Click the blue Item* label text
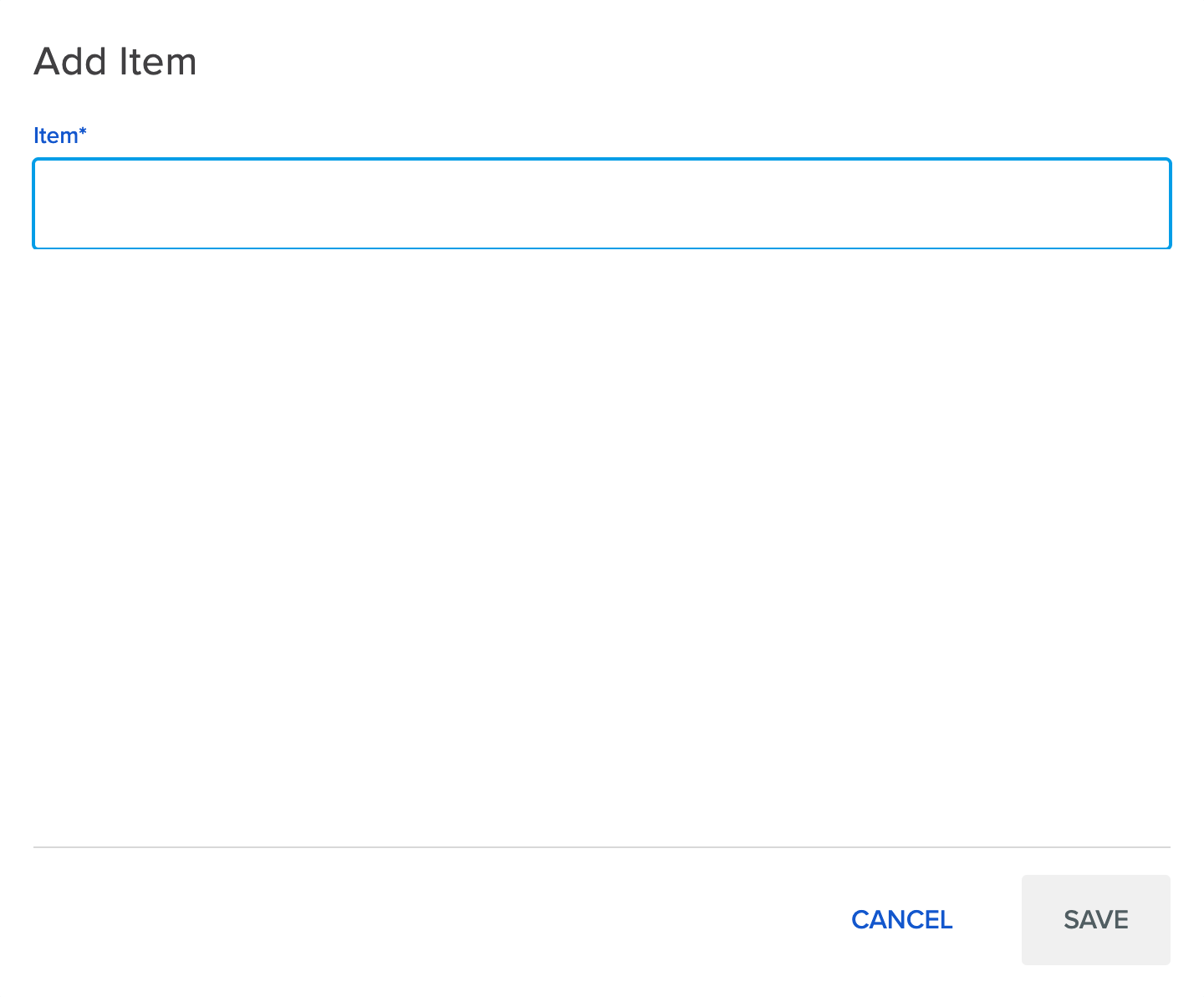This screenshot has width=1204, height=997. pyautogui.click(x=59, y=135)
